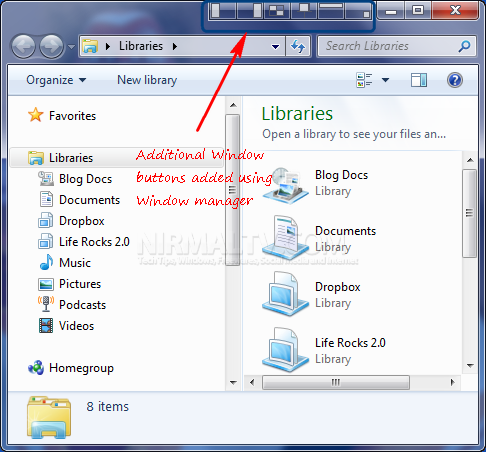This screenshot has height=452, width=486.
Task: Click the Pictures icon in sidebar
Action: tap(46, 284)
